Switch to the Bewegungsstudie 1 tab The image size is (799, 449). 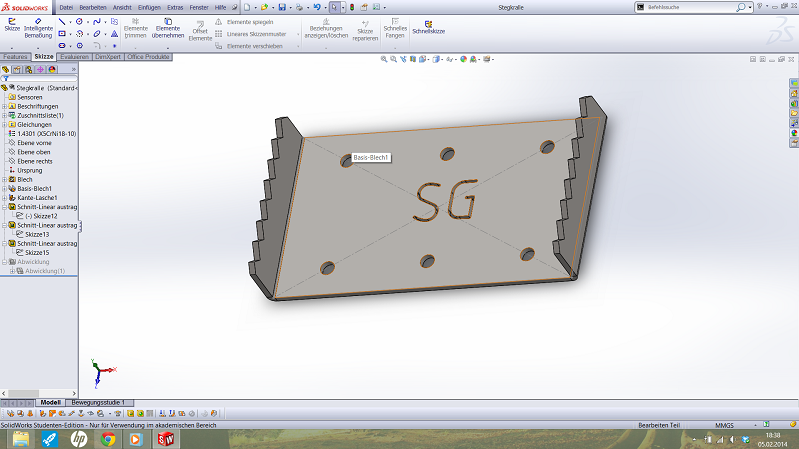[98, 402]
